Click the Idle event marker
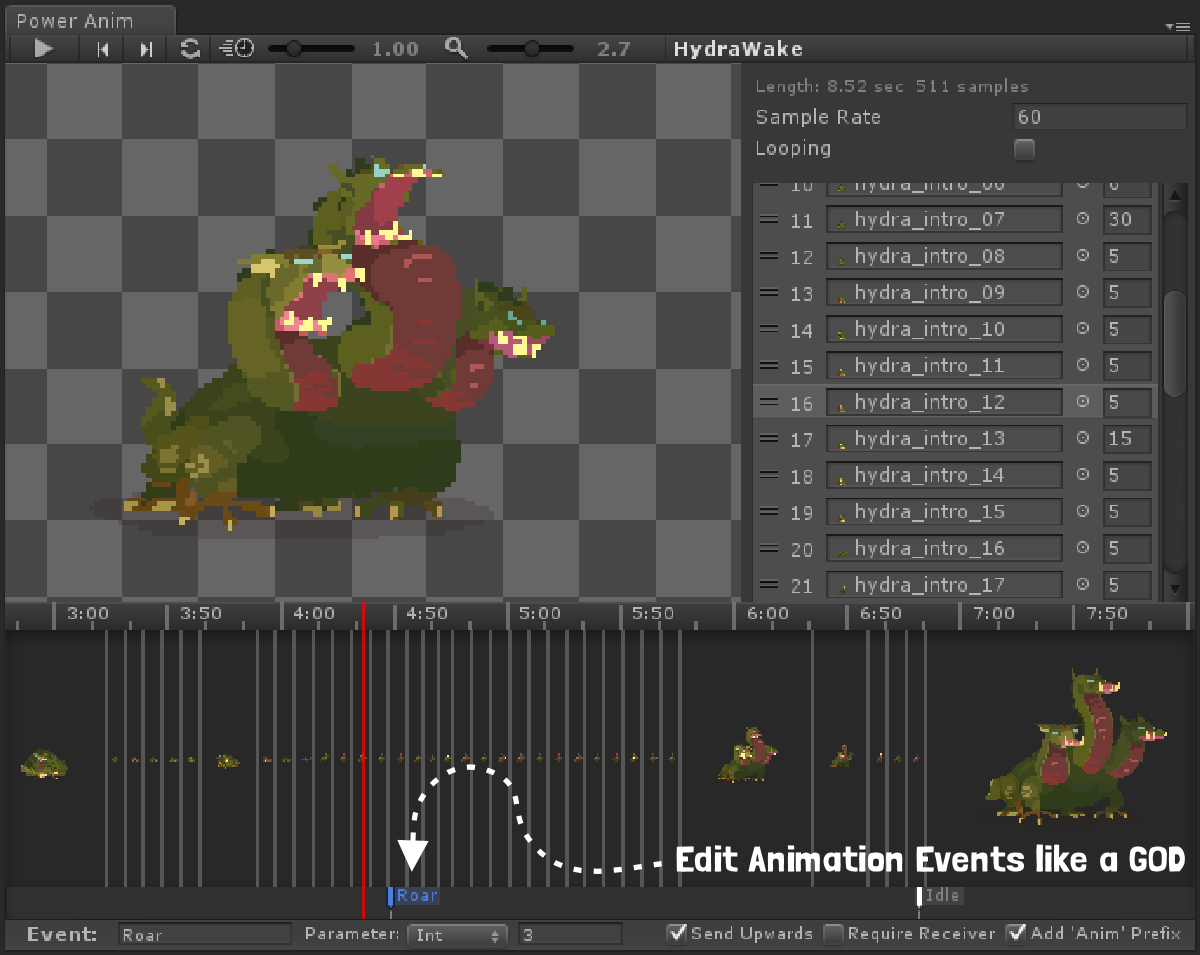The image size is (1200, 955). tap(941, 896)
